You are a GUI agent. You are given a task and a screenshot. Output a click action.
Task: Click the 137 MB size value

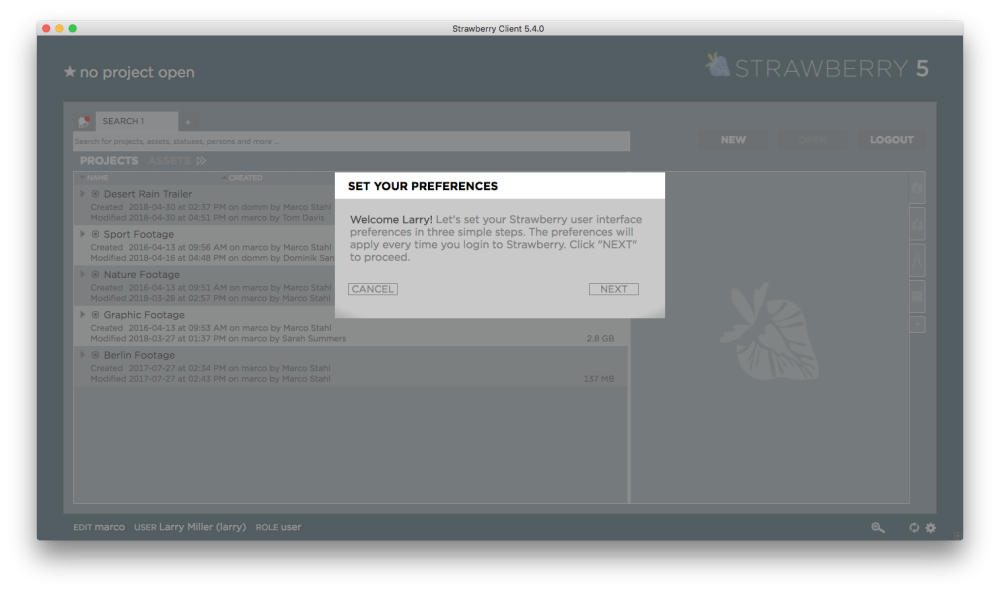[599, 379]
